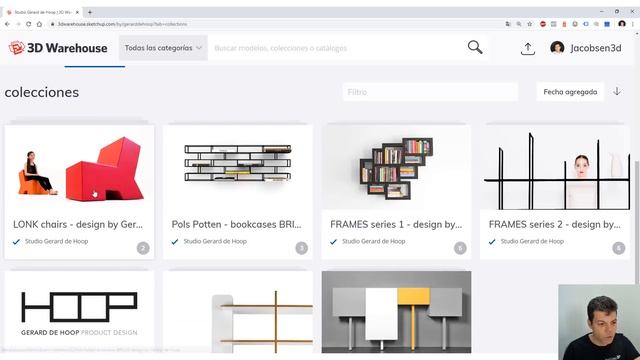Open the Todas las categorías dropdown
This screenshot has height=360, width=640.
click(163, 48)
